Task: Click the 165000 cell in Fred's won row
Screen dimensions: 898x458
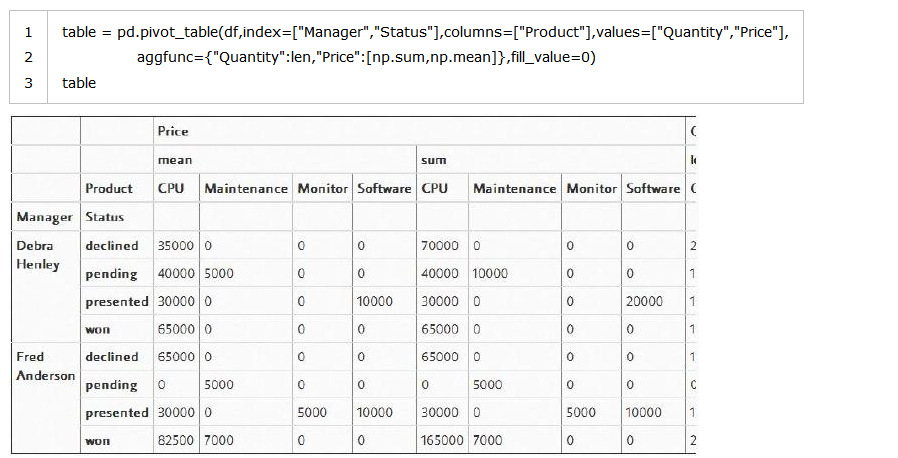Action: (442, 440)
